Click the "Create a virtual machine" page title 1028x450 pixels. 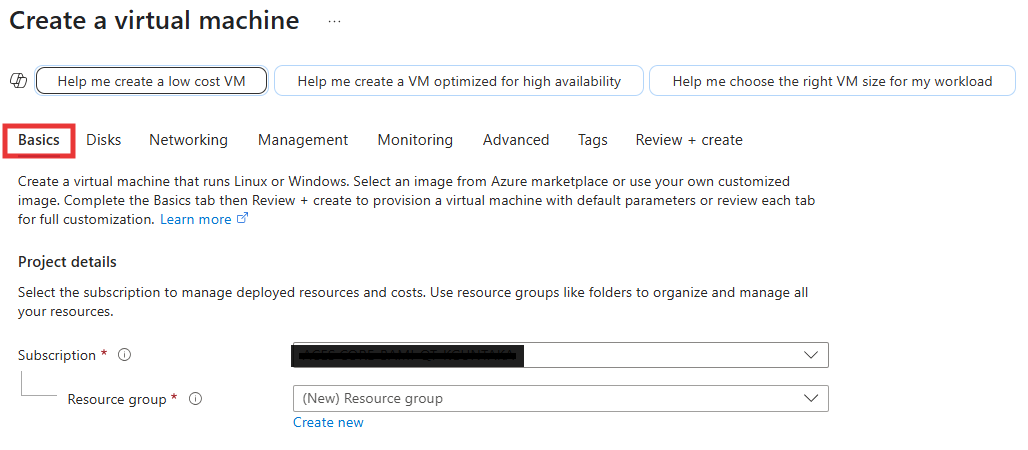[154, 21]
